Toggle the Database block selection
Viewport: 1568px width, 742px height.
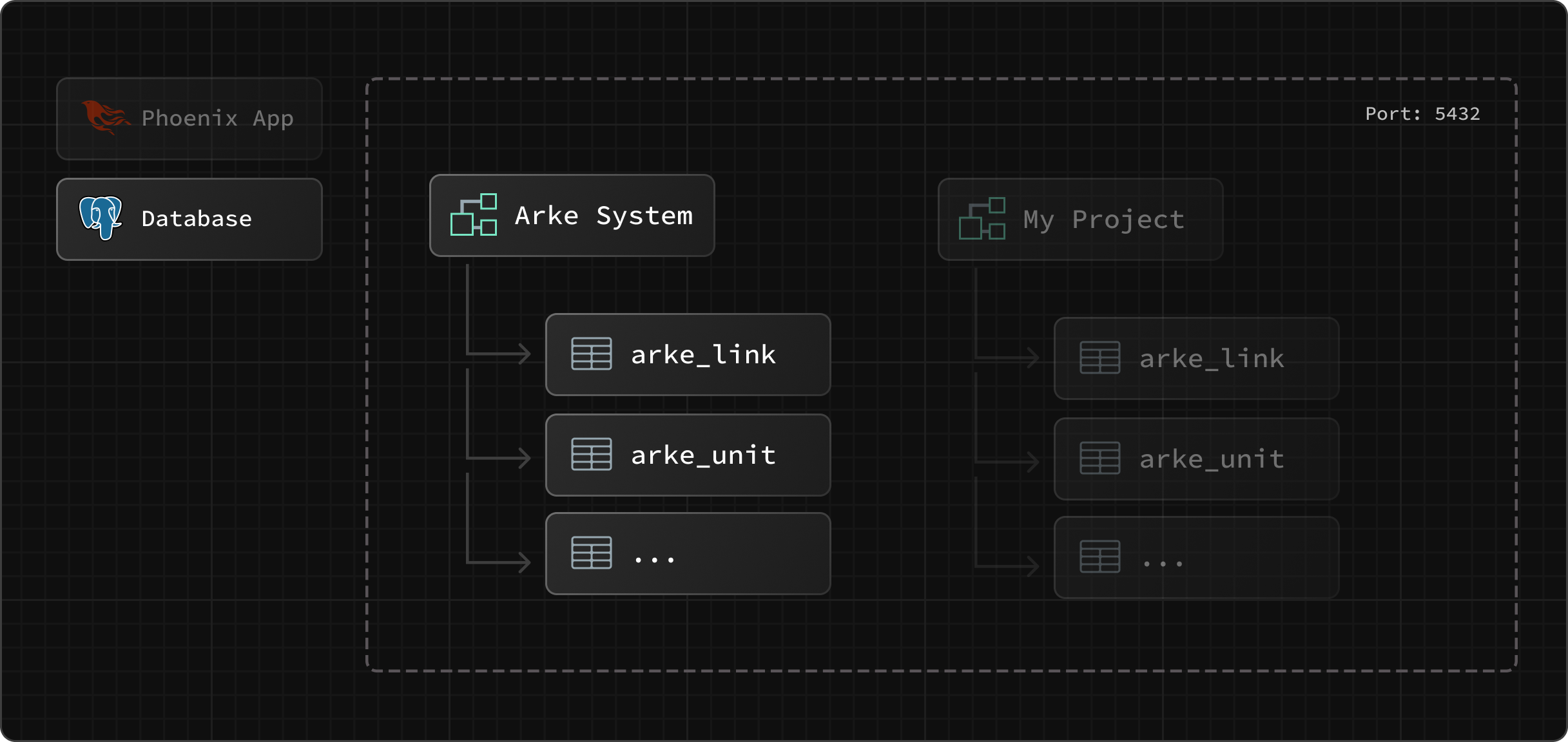(x=189, y=218)
